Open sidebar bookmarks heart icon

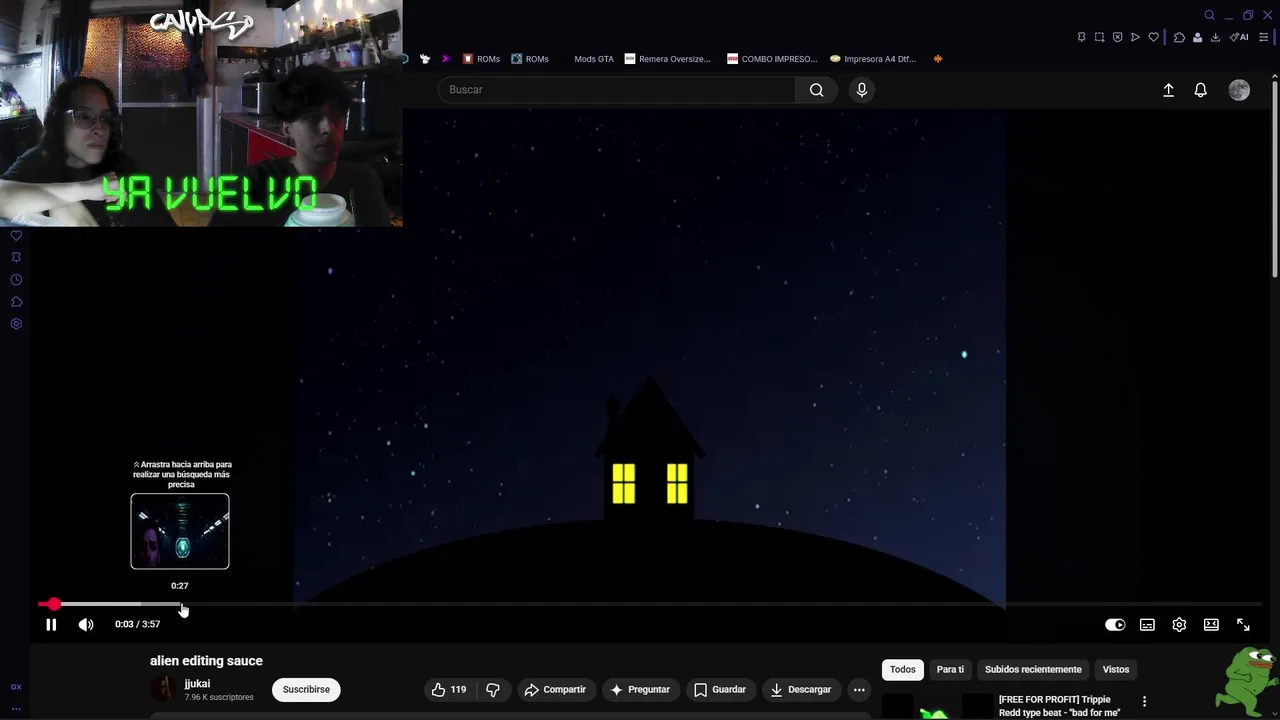[16, 236]
